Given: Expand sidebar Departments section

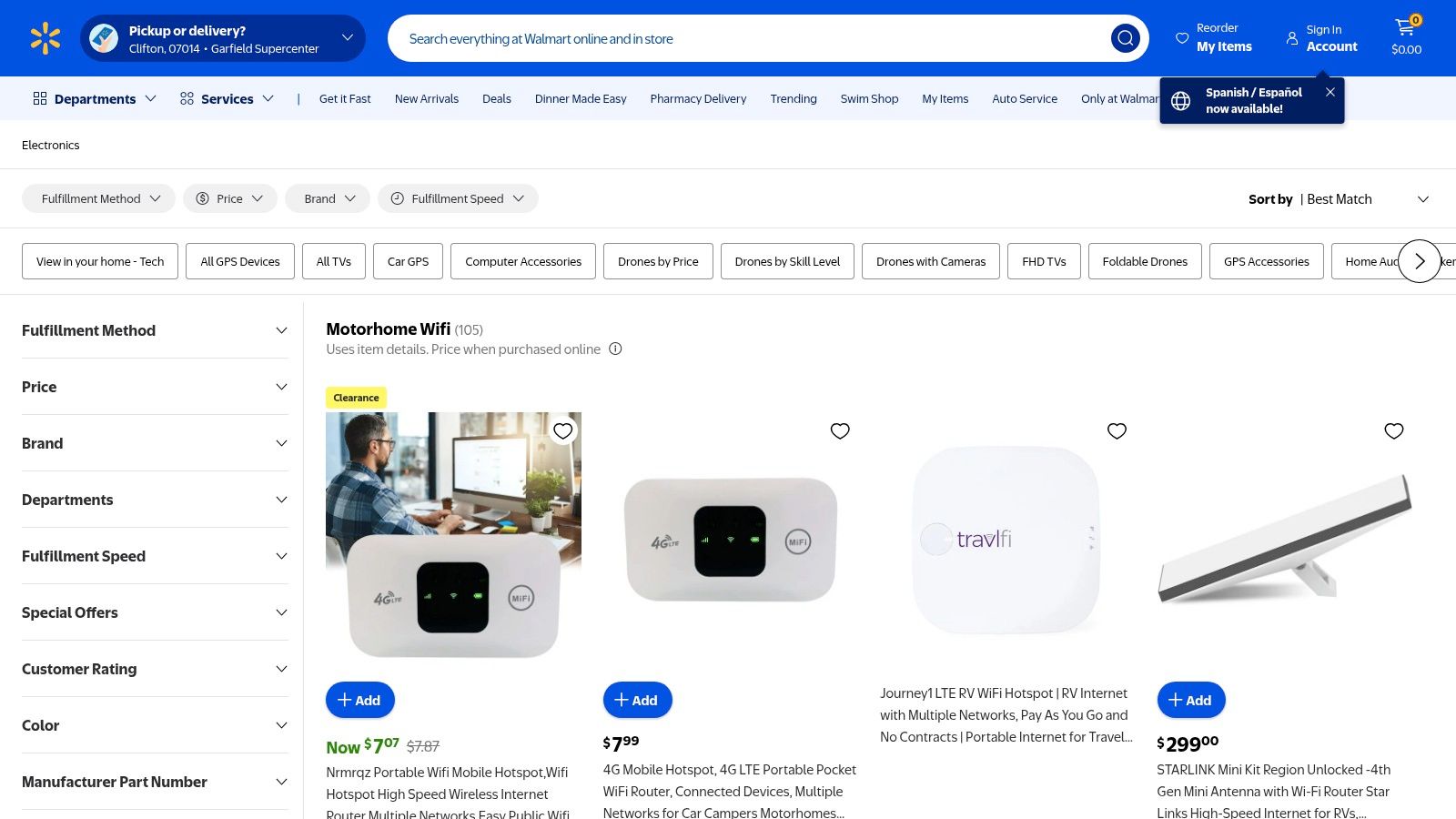Looking at the screenshot, I should (155, 500).
